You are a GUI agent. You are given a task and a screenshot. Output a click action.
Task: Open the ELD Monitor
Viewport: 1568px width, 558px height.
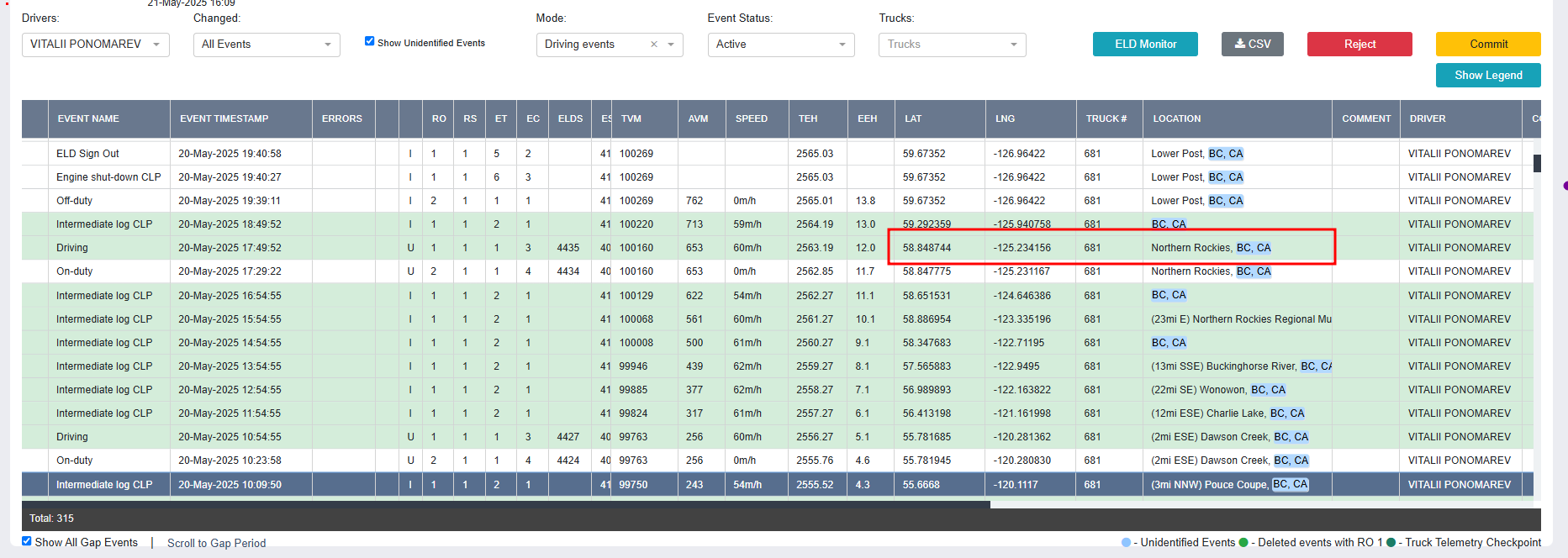click(x=1144, y=44)
